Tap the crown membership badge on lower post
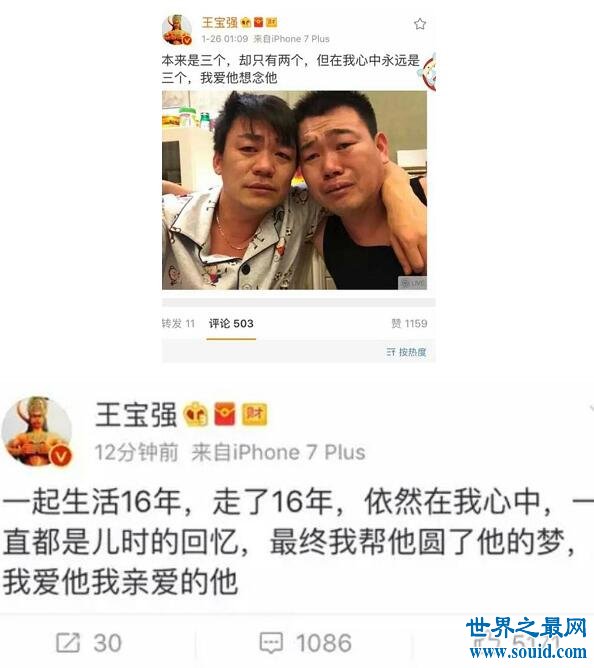The image size is (594, 668). [x=196, y=415]
